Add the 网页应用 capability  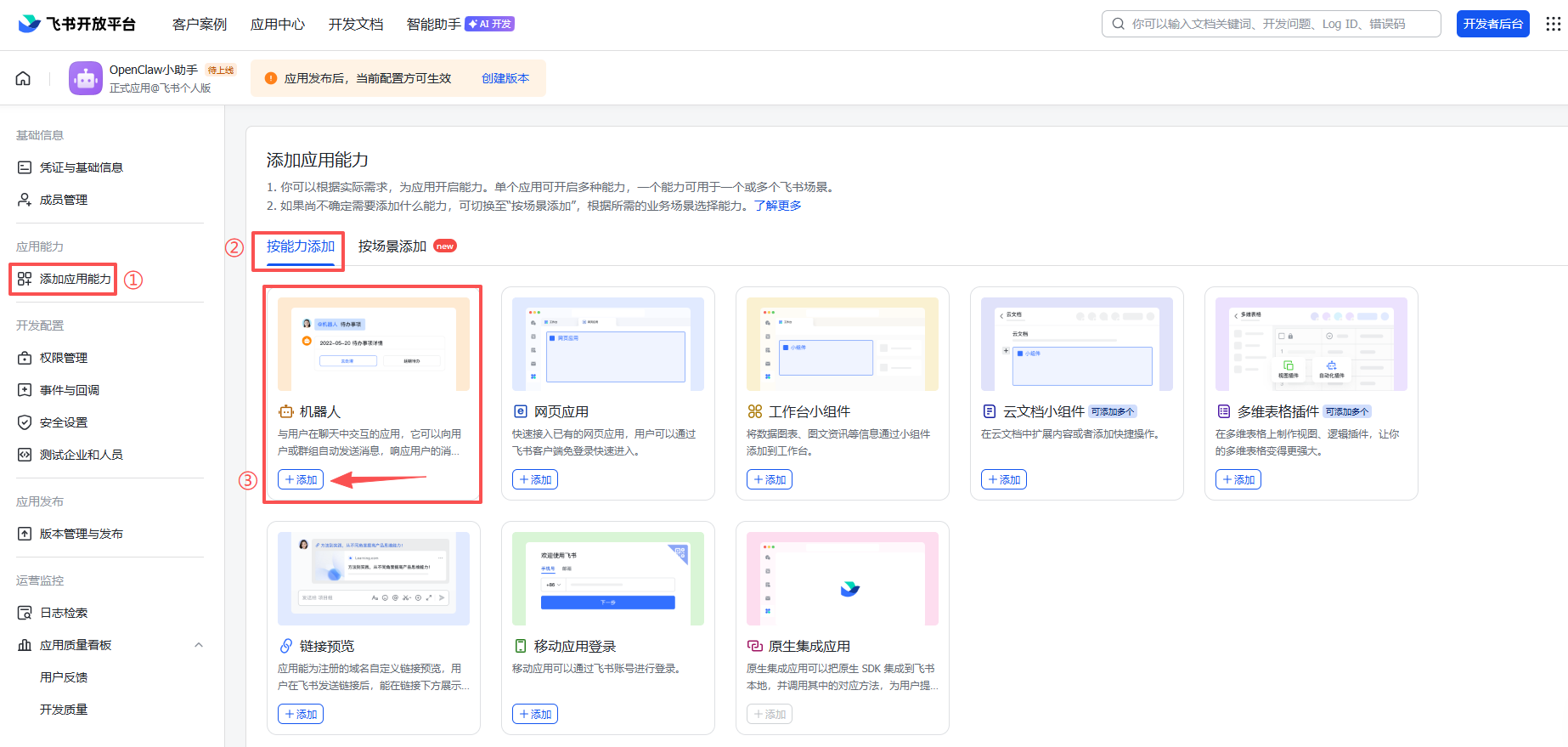[x=535, y=480]
